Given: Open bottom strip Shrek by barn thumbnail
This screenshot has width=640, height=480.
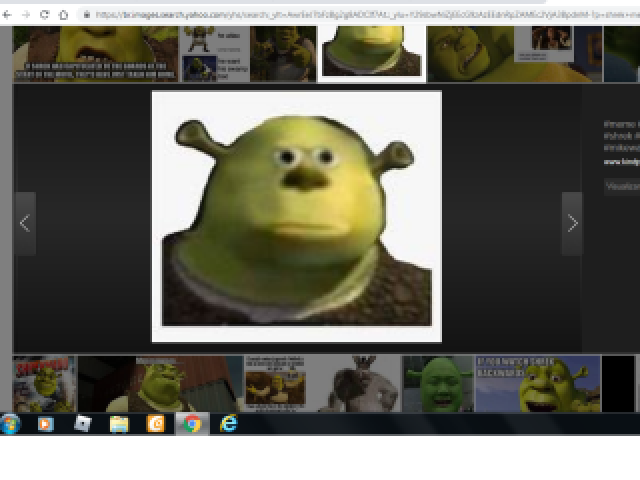Looking at the screenshot, I should (160, 384).
